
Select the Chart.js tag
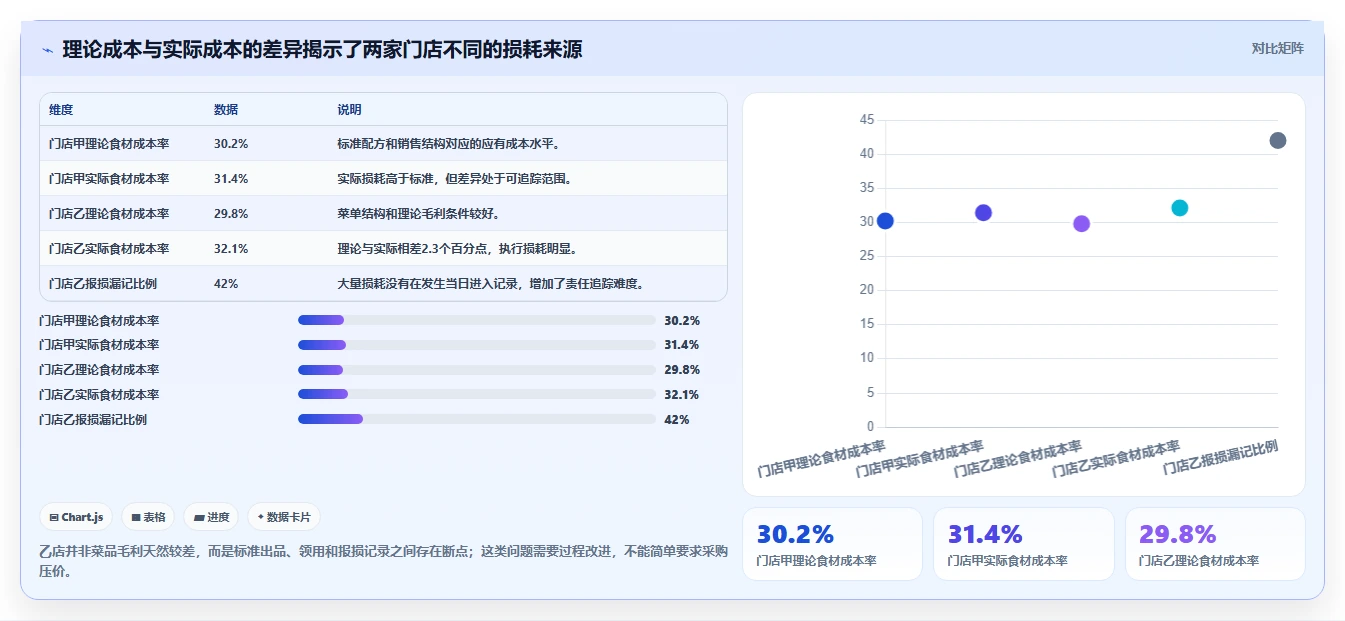point(76,517)
